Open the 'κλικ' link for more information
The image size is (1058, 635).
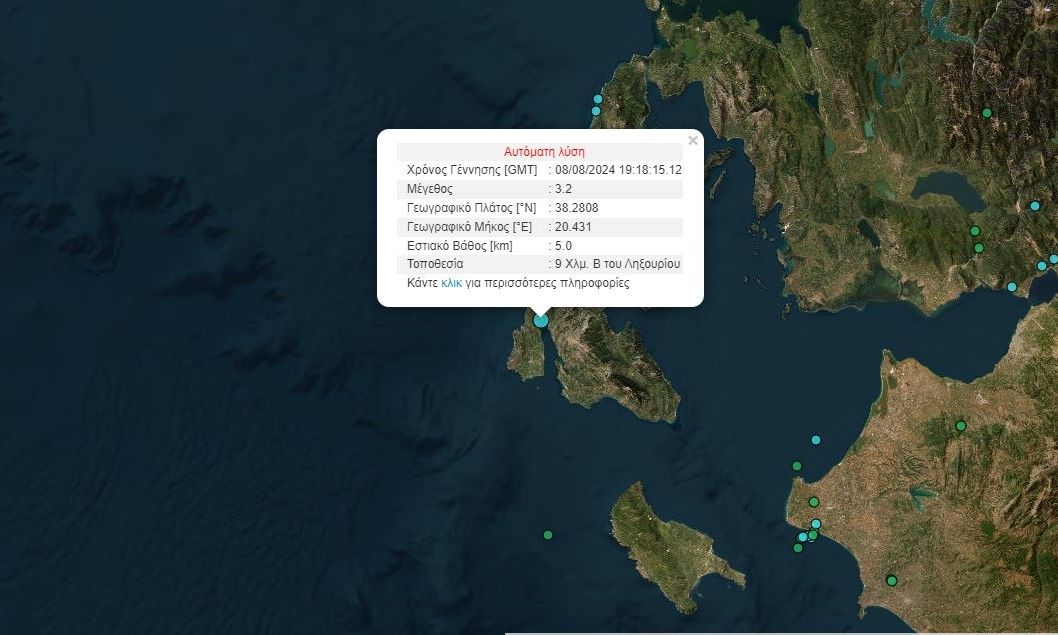coord(451,283)
